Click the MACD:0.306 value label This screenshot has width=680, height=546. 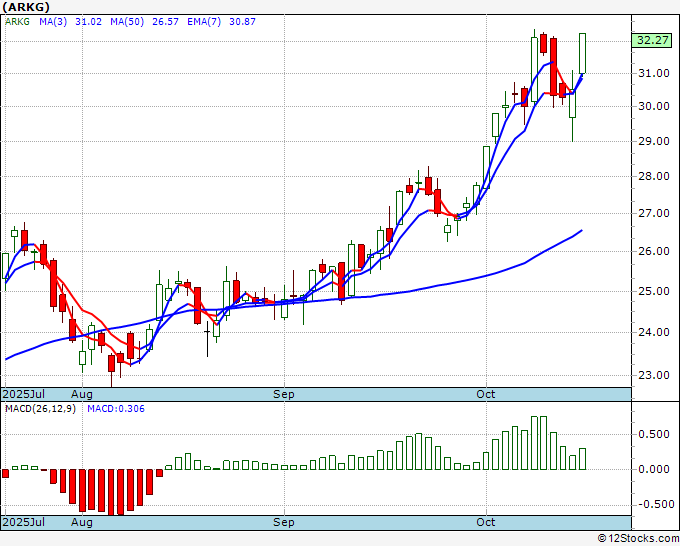pyautogui.click(x=116, y=409)
